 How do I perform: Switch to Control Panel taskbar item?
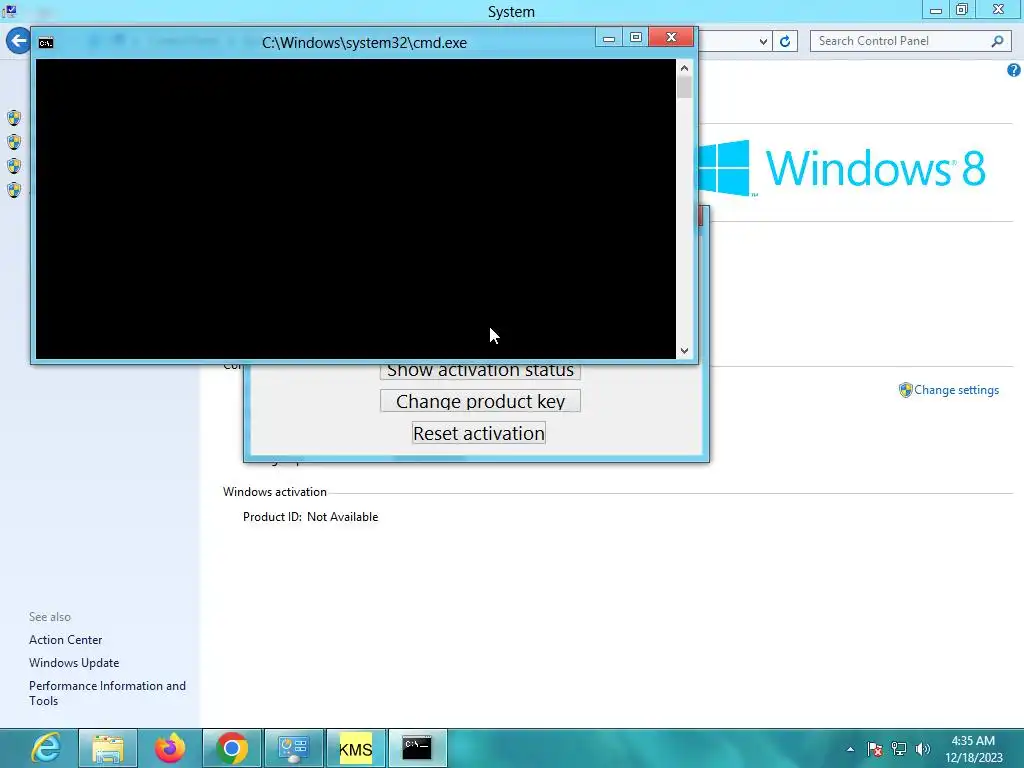pyautogui.click(x=294, y=748)
